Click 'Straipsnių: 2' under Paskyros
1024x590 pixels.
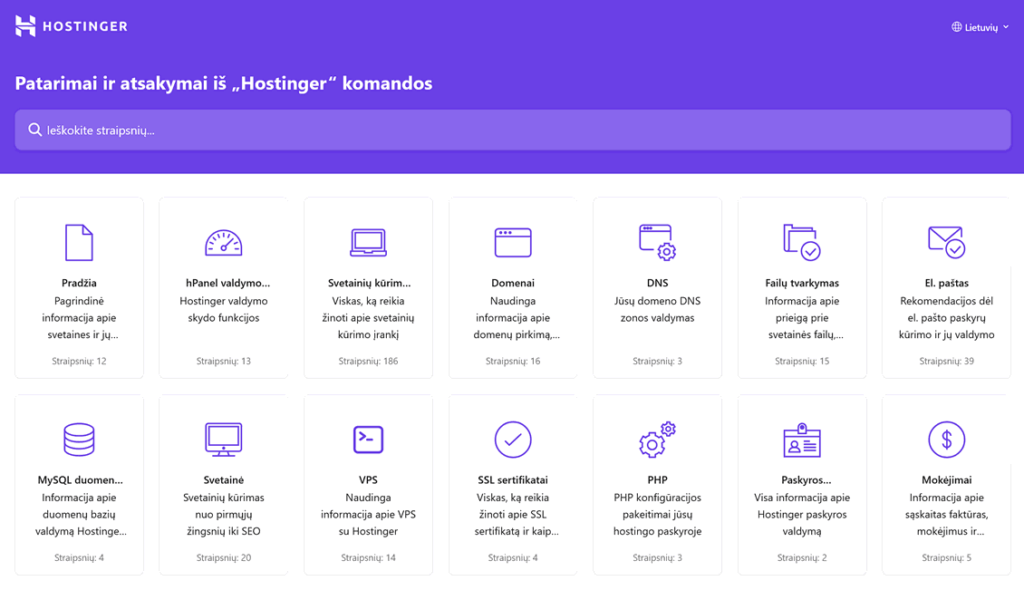pyautogui.click(x=802, y=557)
